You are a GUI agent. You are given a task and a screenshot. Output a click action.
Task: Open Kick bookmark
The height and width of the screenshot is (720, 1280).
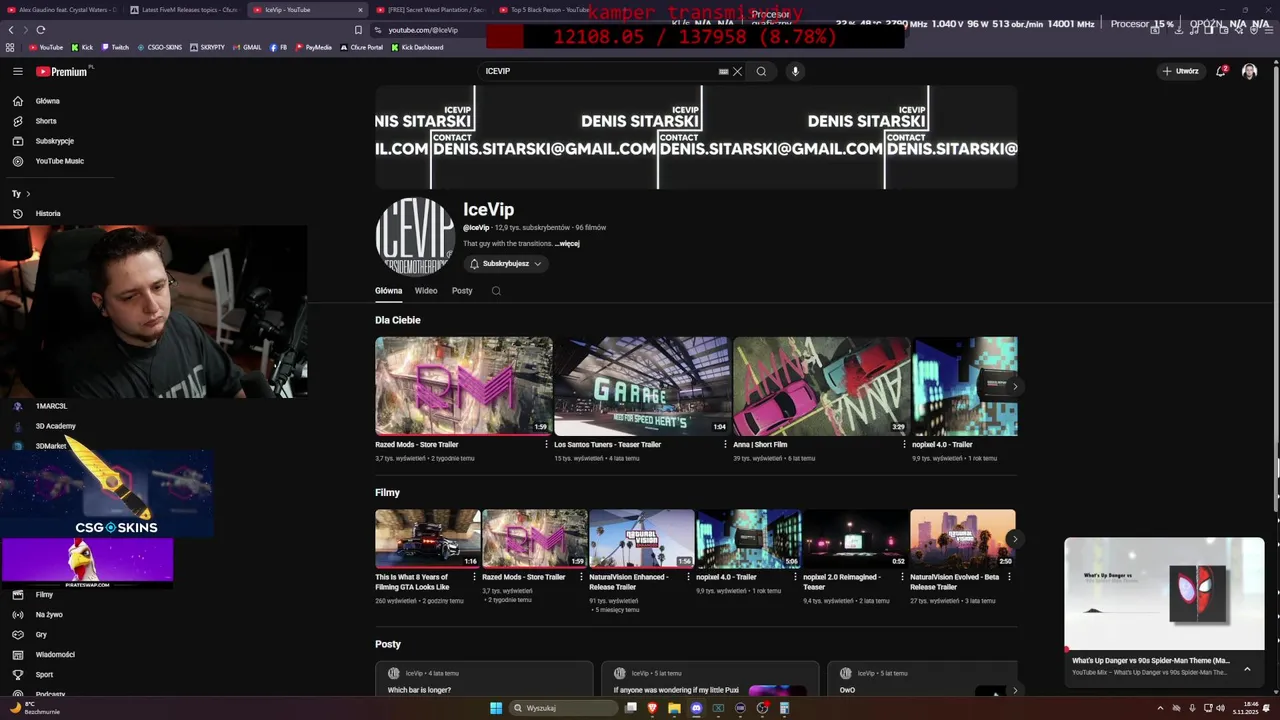tap(82, 47)
